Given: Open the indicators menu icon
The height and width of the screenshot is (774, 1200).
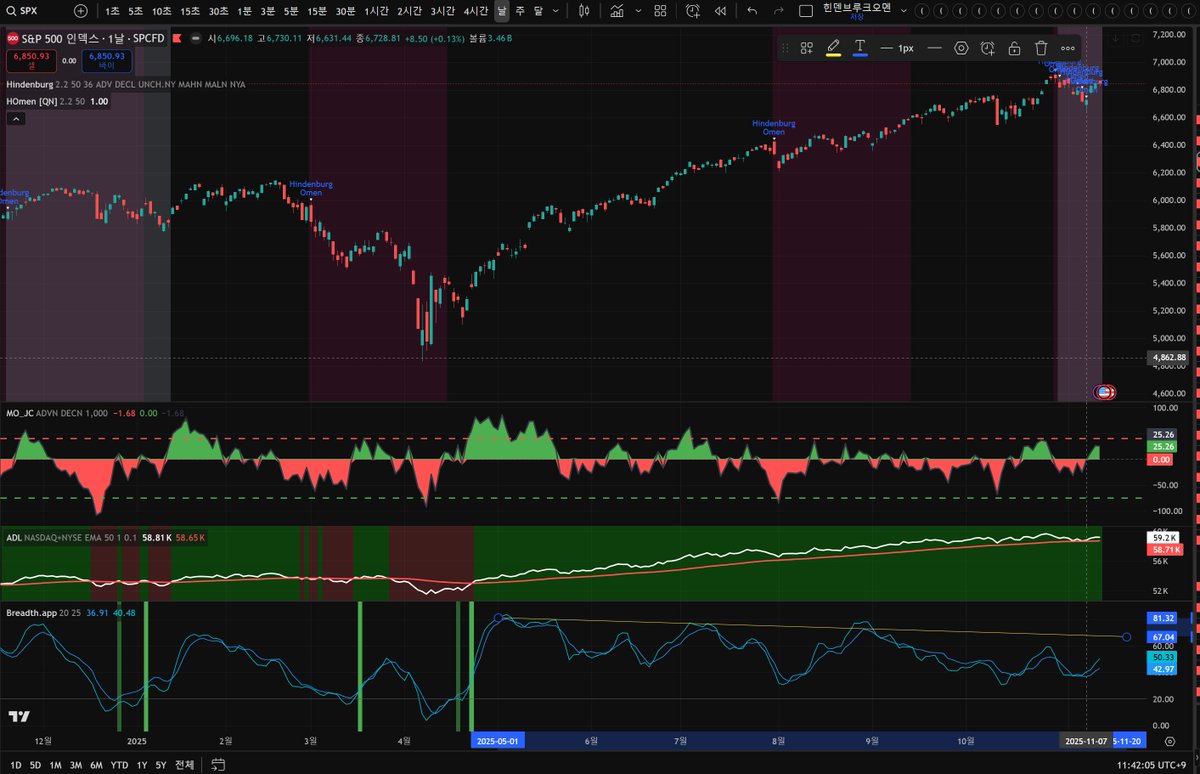Looking at the screenshot, I should click(x=618, y=10).
